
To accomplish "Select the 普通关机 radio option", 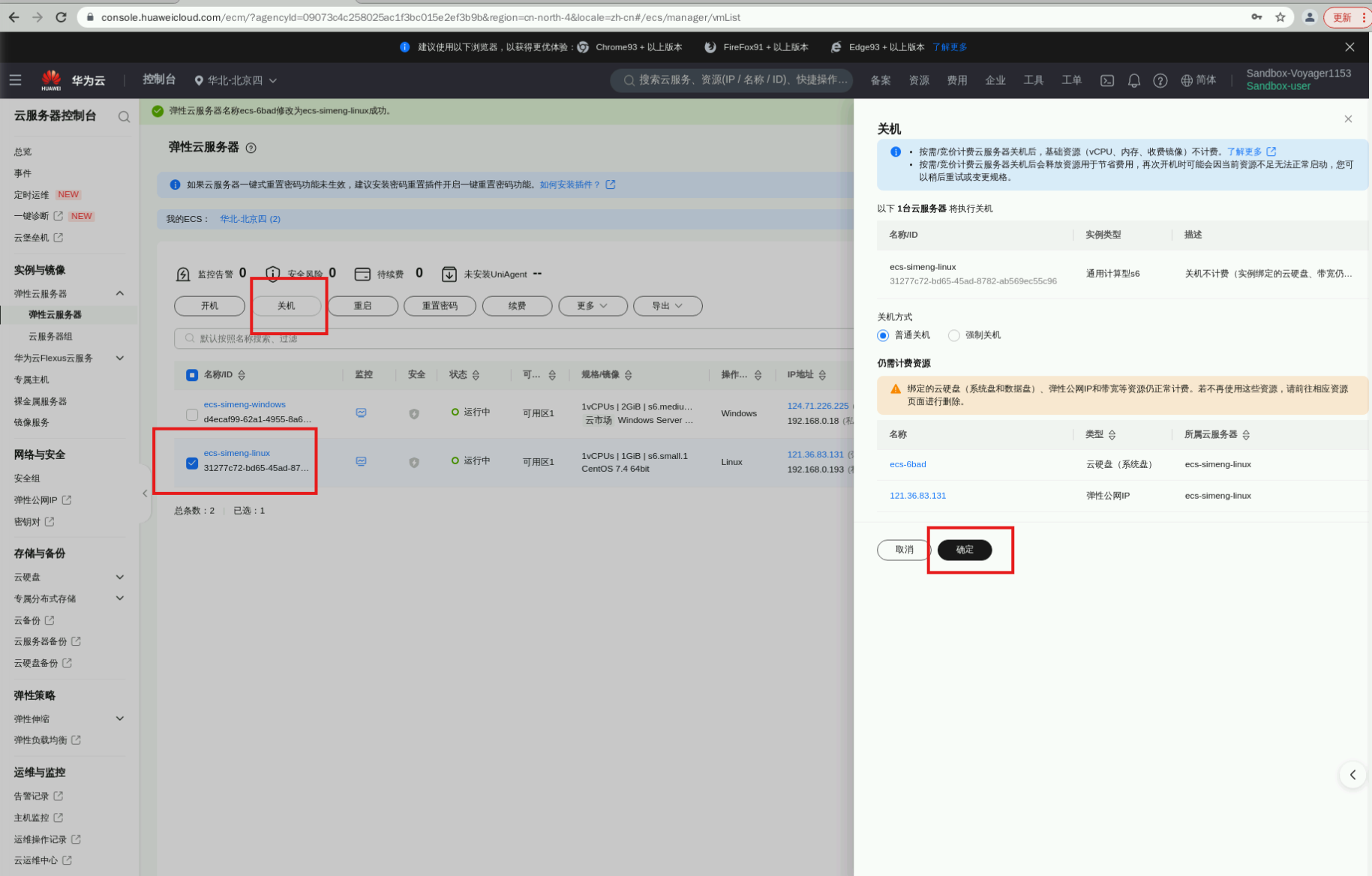I will pyautogui.click(x=883, y=335).
